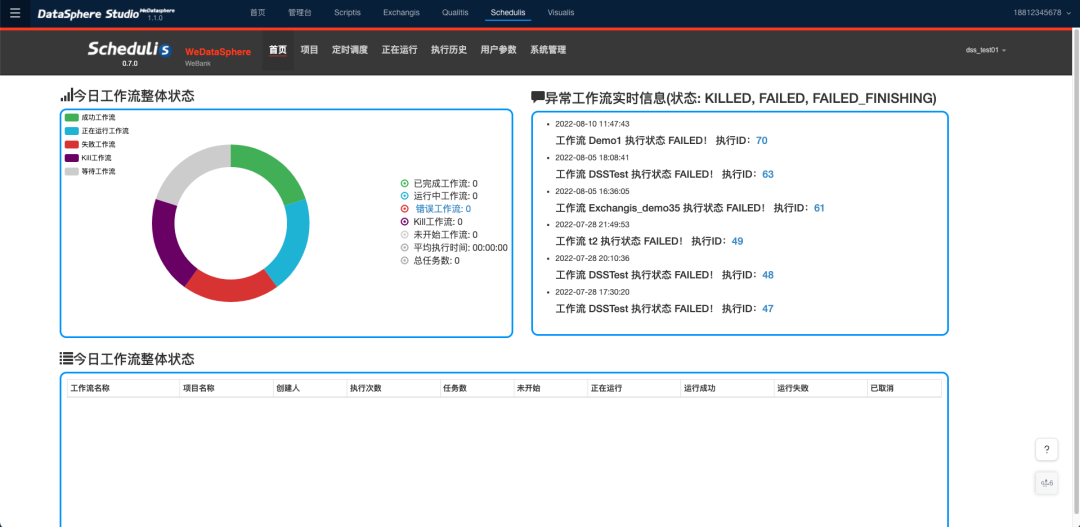Open the hamburger menu in DataSphere Studio
The image size is (1080, 527).
[14, 13]
